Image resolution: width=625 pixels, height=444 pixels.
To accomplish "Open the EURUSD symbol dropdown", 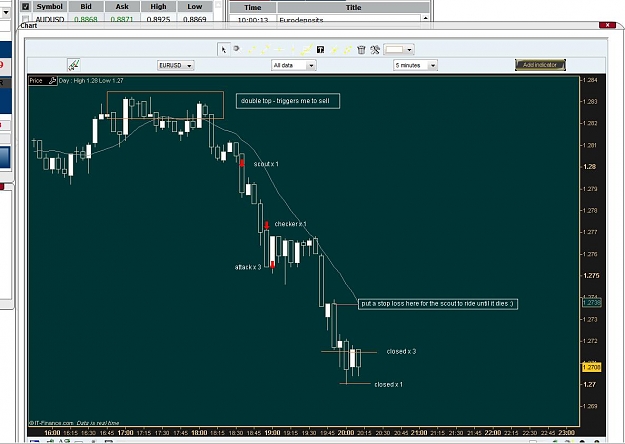I will tap(176, 65).
